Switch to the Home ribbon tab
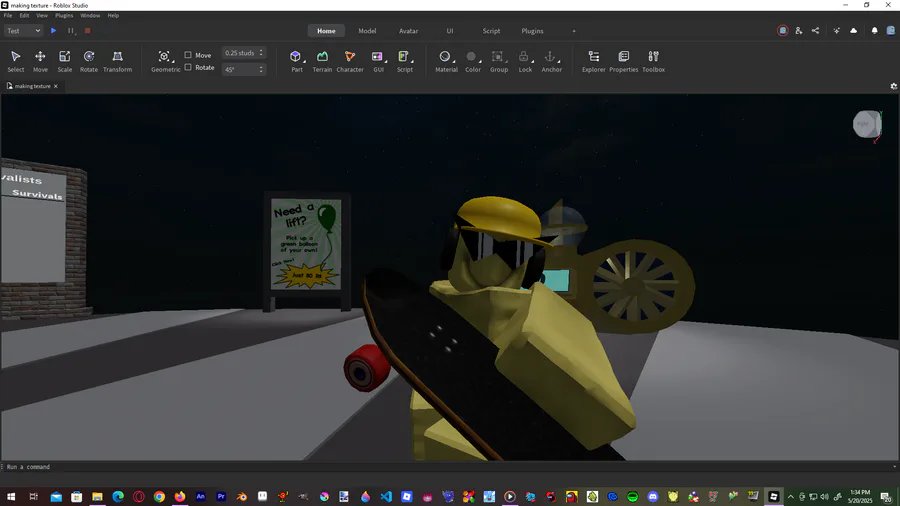This screenshot has width=900, height=506. click(326, 31)
